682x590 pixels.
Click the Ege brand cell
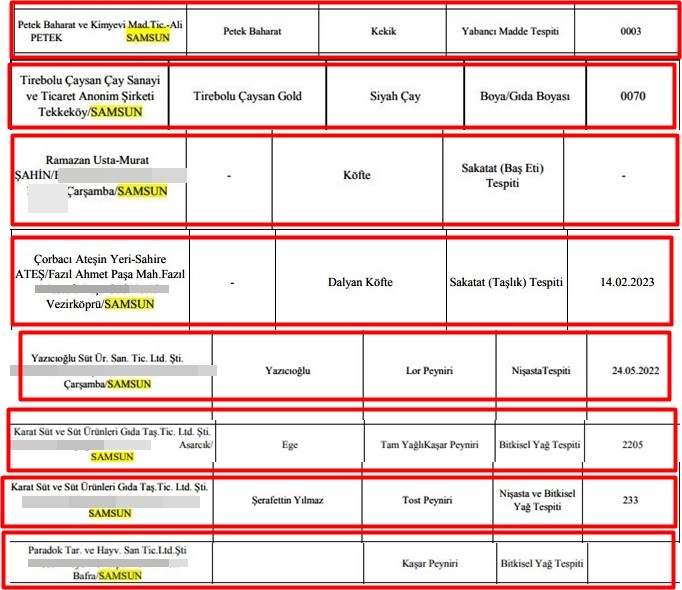288,444
